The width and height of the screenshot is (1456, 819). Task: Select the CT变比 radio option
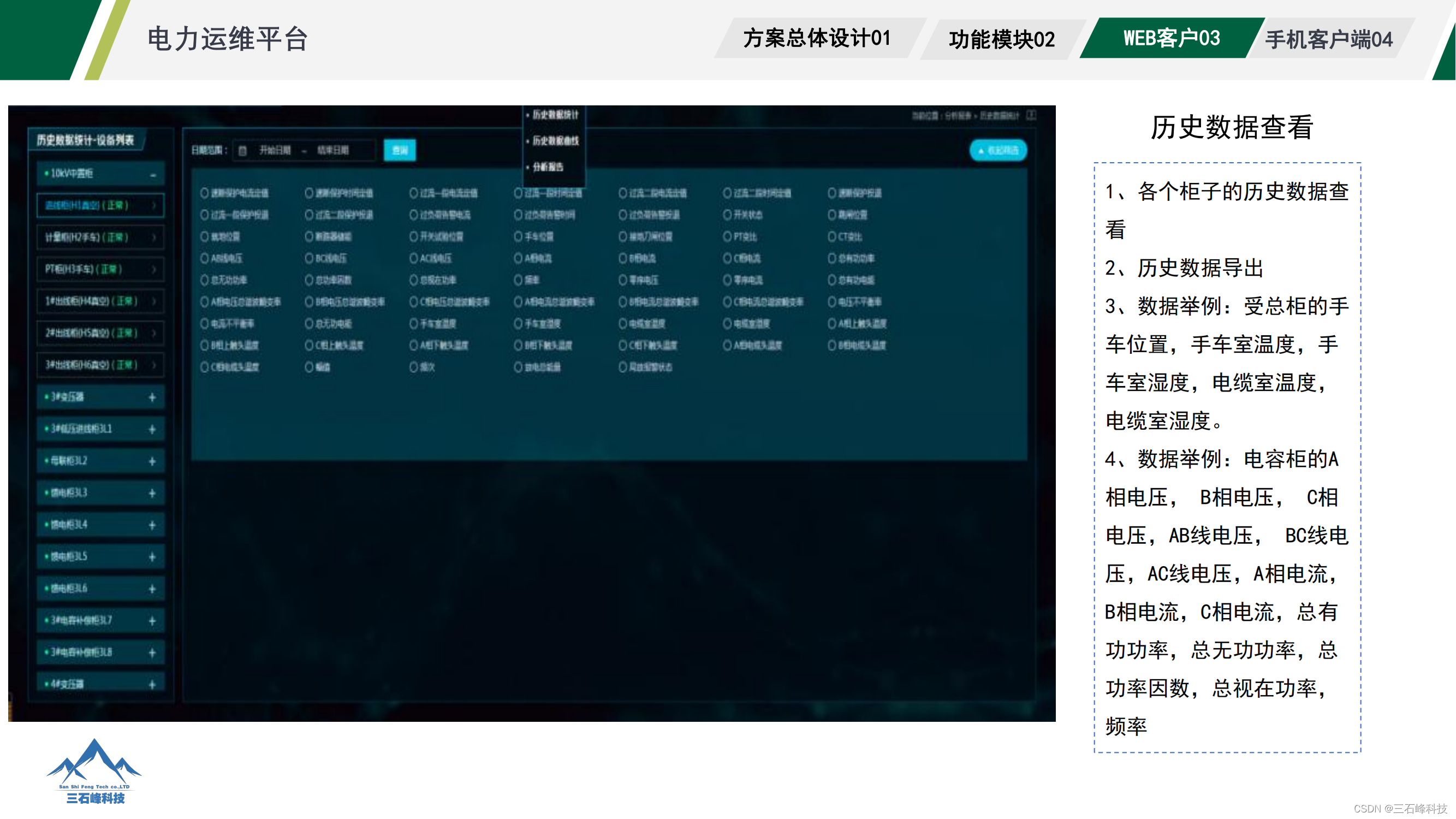click(x=831, y=236)
